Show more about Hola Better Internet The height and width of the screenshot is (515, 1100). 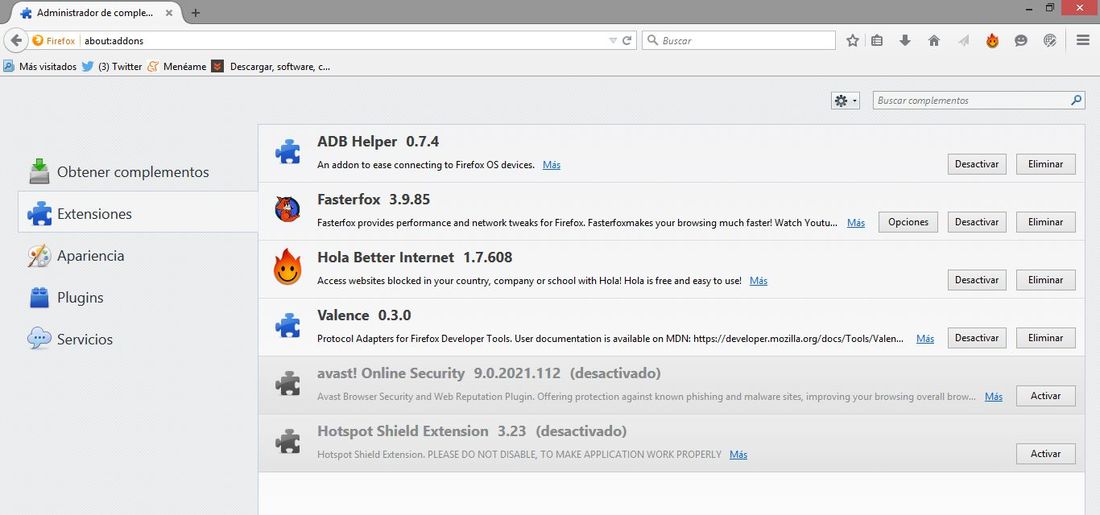coord(758,281)
